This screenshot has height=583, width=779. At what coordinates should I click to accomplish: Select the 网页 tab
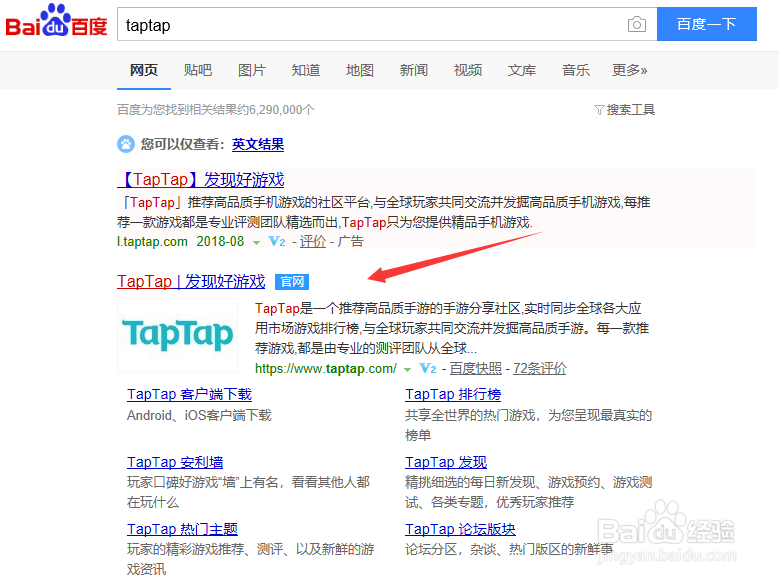(x=144, y=70)
